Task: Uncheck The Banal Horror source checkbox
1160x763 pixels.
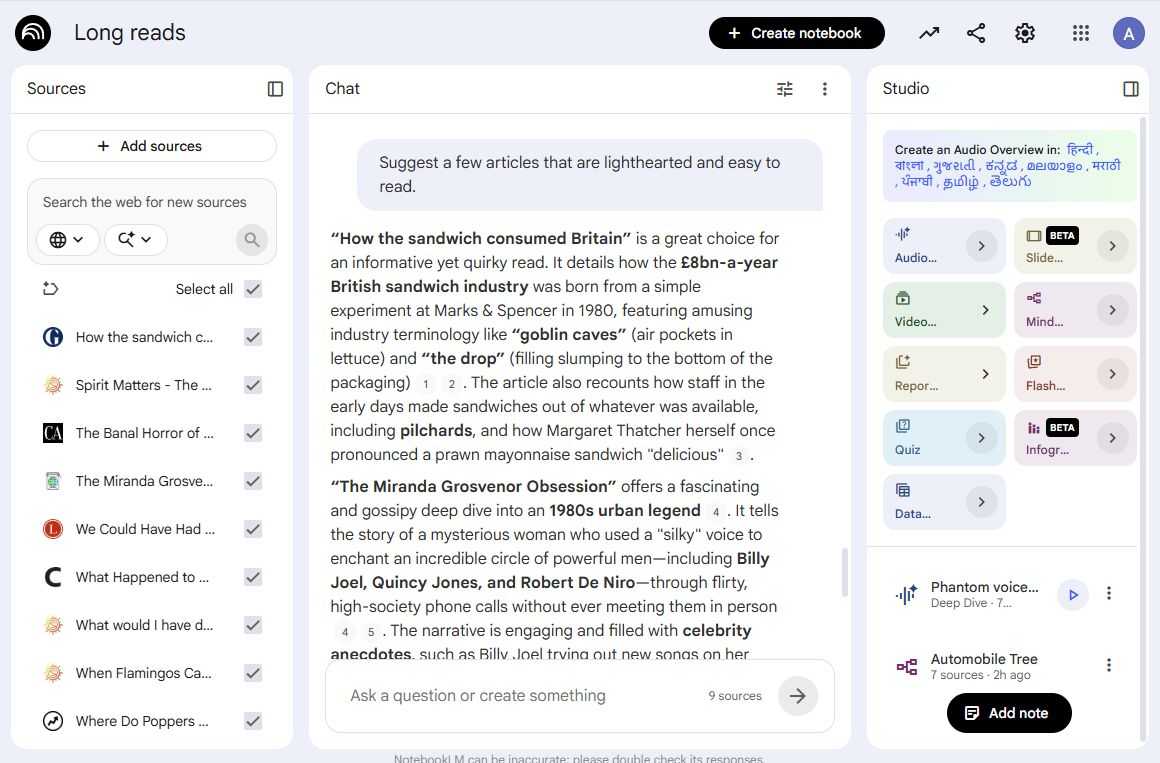Action: (x=253, y=433)
